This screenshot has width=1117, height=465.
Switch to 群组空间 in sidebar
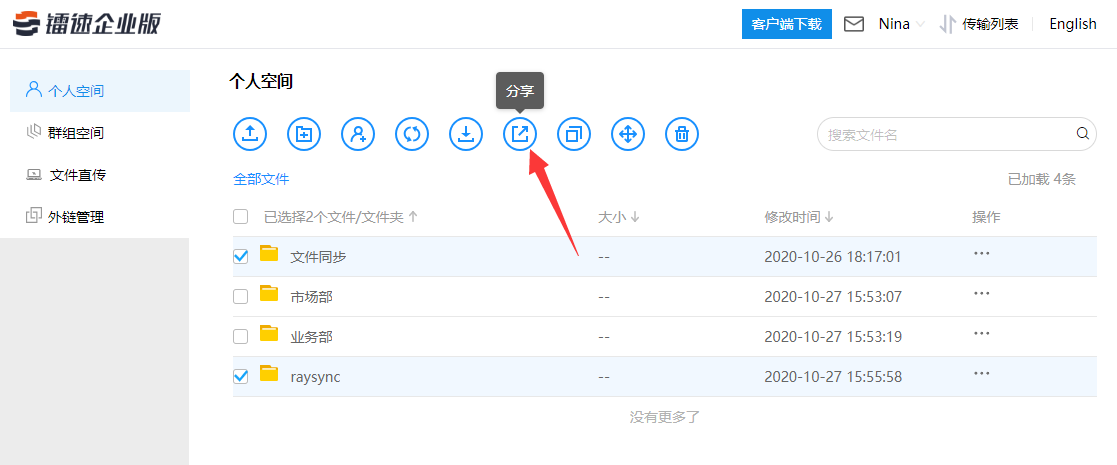76,133
